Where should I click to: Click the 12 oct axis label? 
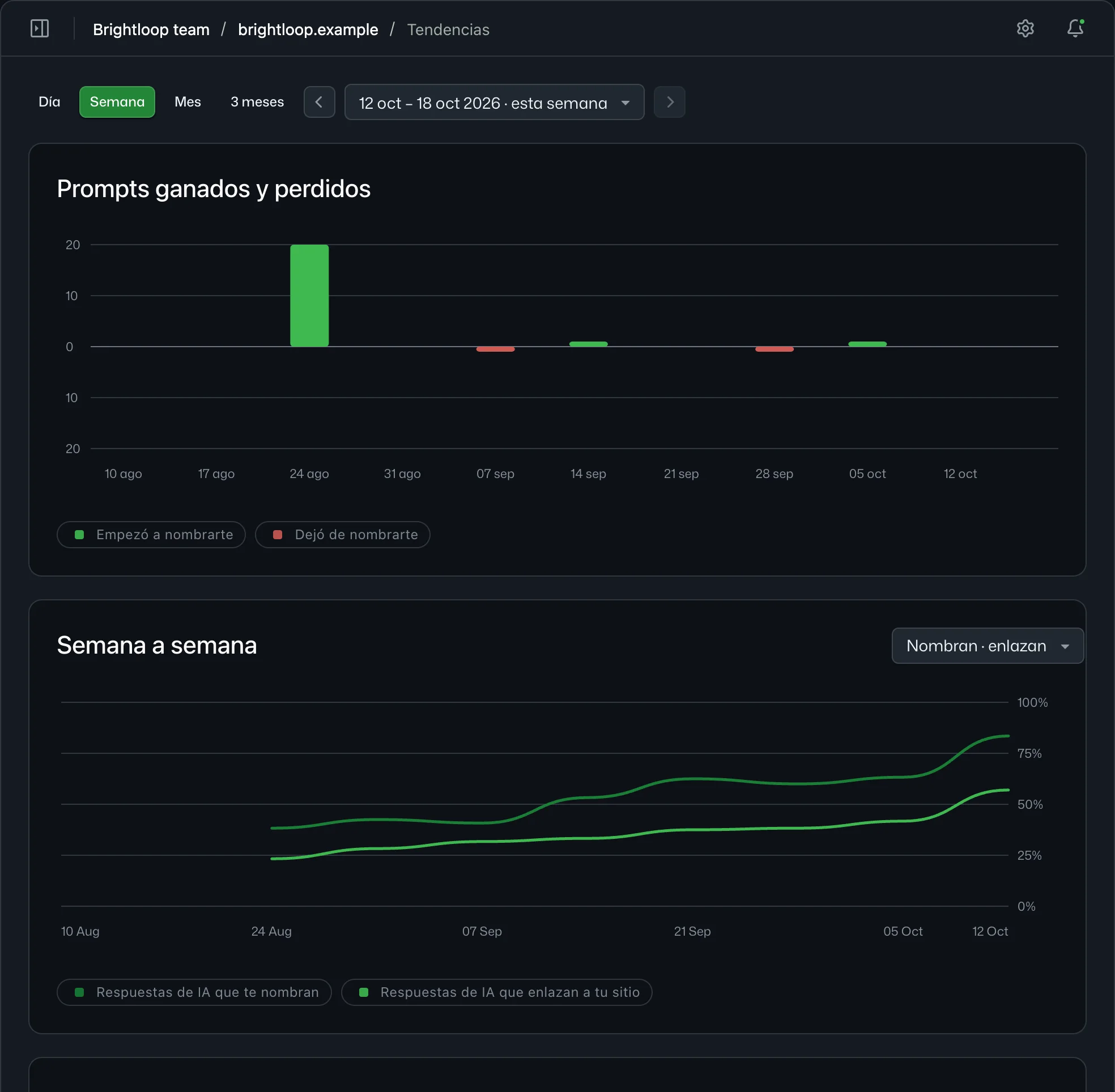[960, 474]
